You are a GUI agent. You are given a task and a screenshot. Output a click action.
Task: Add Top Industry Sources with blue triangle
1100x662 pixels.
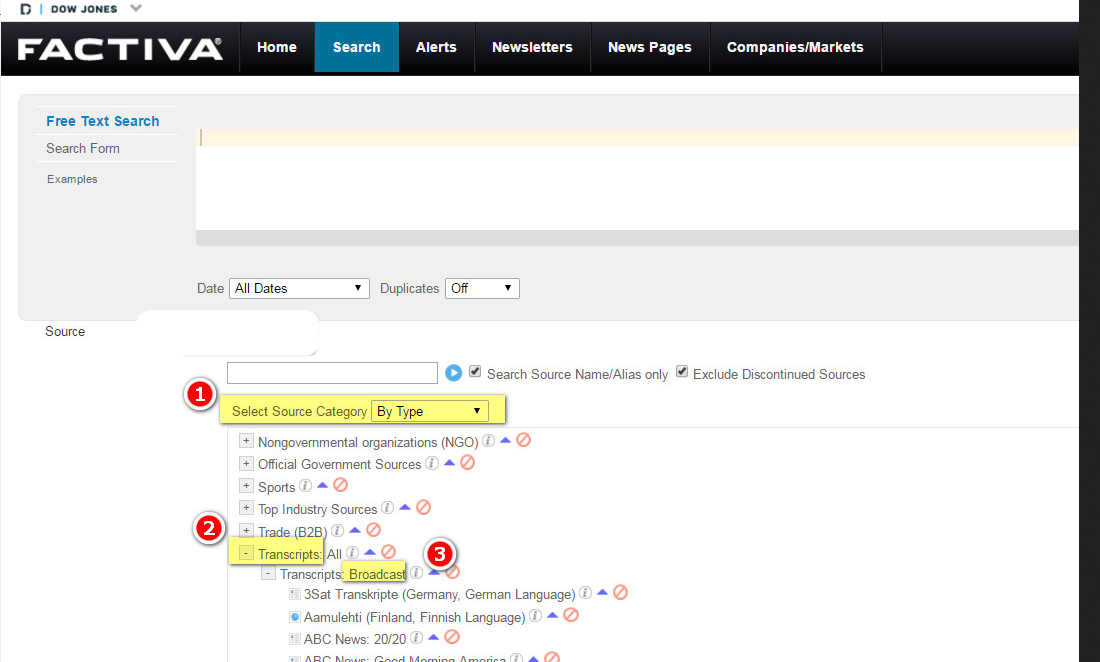pyautogui.click(x=405, y=507)
